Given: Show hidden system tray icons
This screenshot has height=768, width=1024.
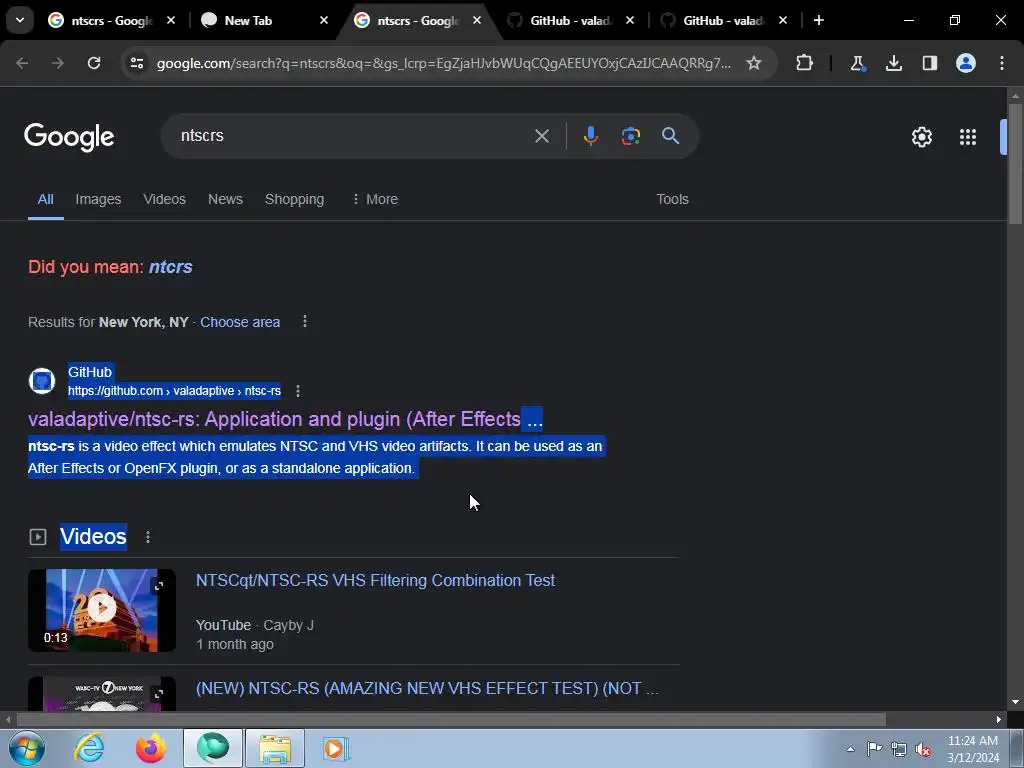Looking at the screenshot, I should click(x=850, y=749).
